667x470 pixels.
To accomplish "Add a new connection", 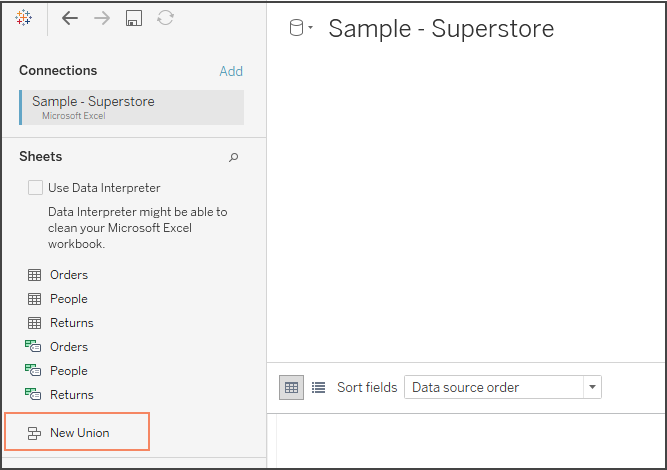I will [231, 71].
